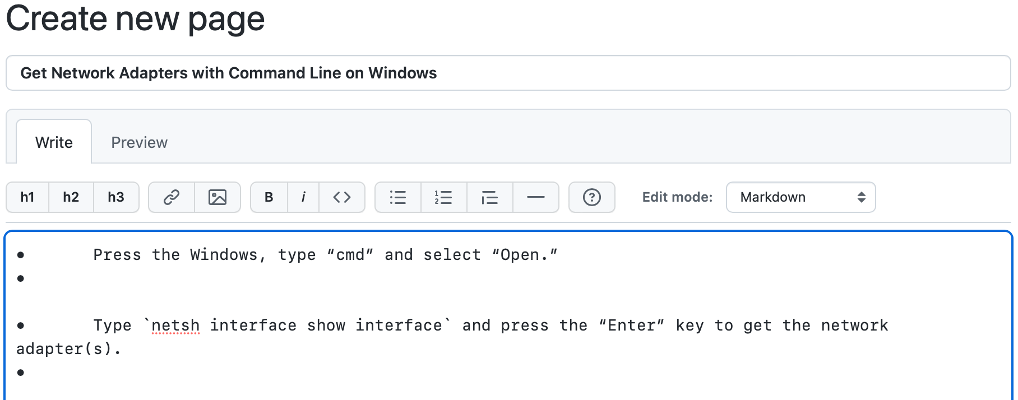Insert code with the angle brackets icon
Screen dimensions: 1018x400
(x=341, y=197)
